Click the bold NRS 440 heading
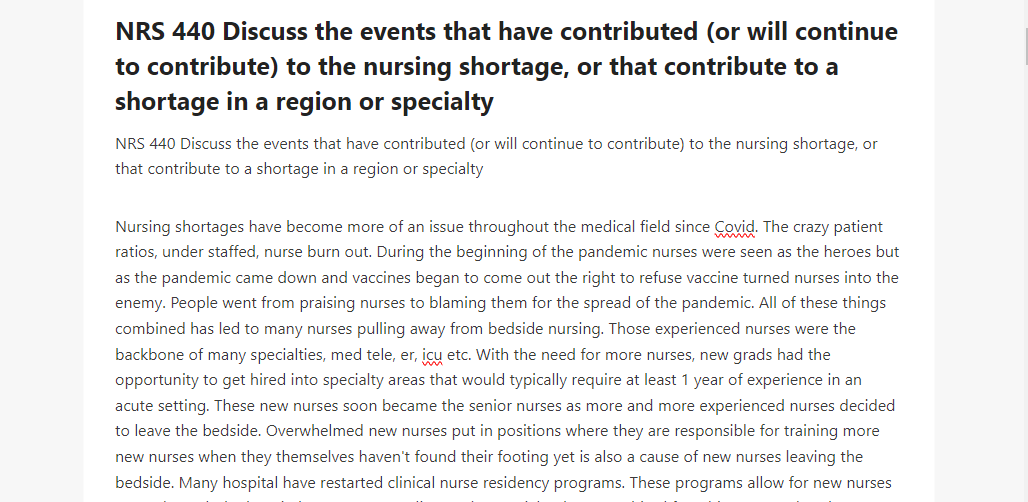The width and height of the screenshot is (1028, 502). point(506,67)
